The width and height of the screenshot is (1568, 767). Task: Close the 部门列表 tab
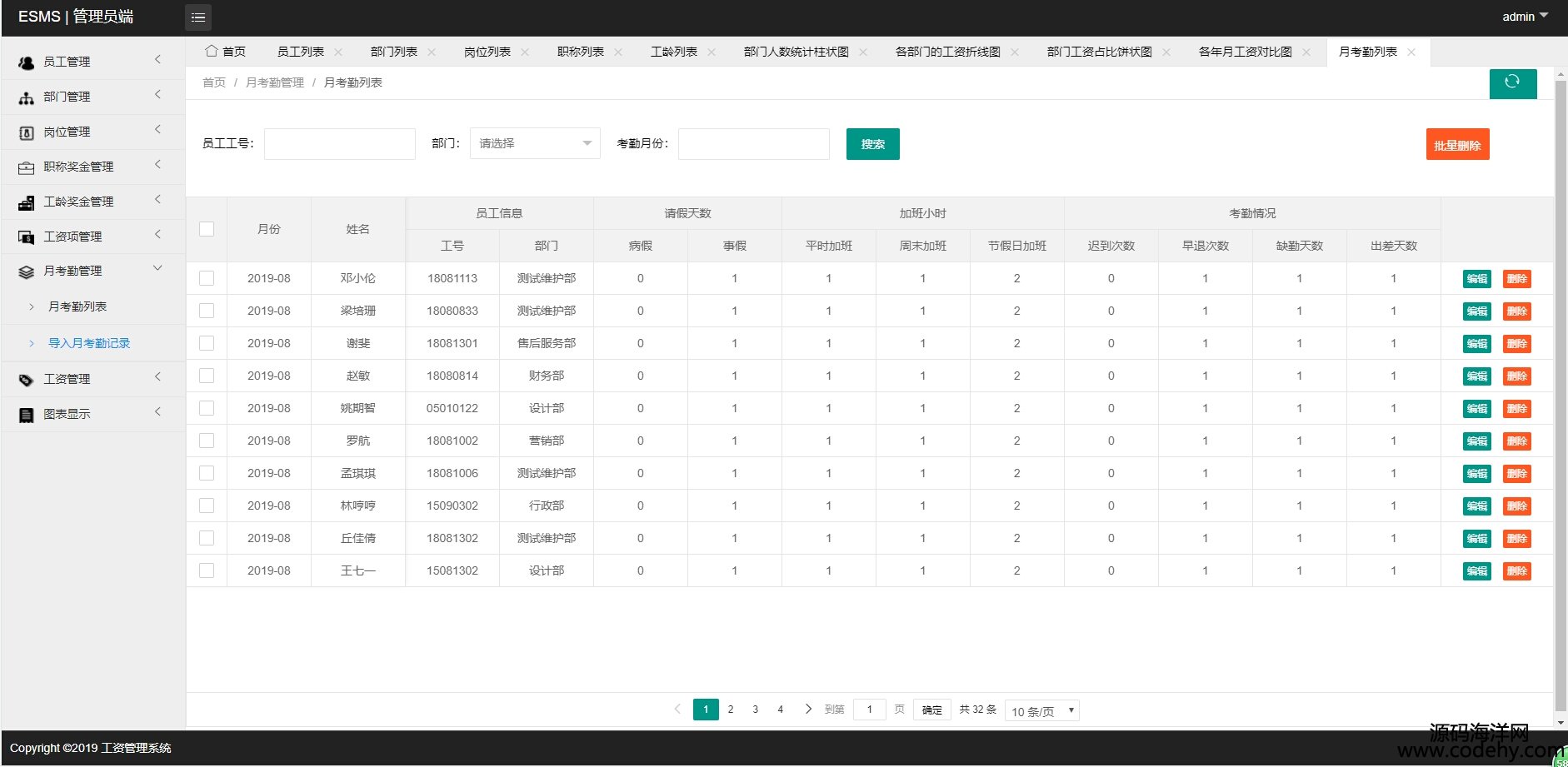tap(432, 52)
